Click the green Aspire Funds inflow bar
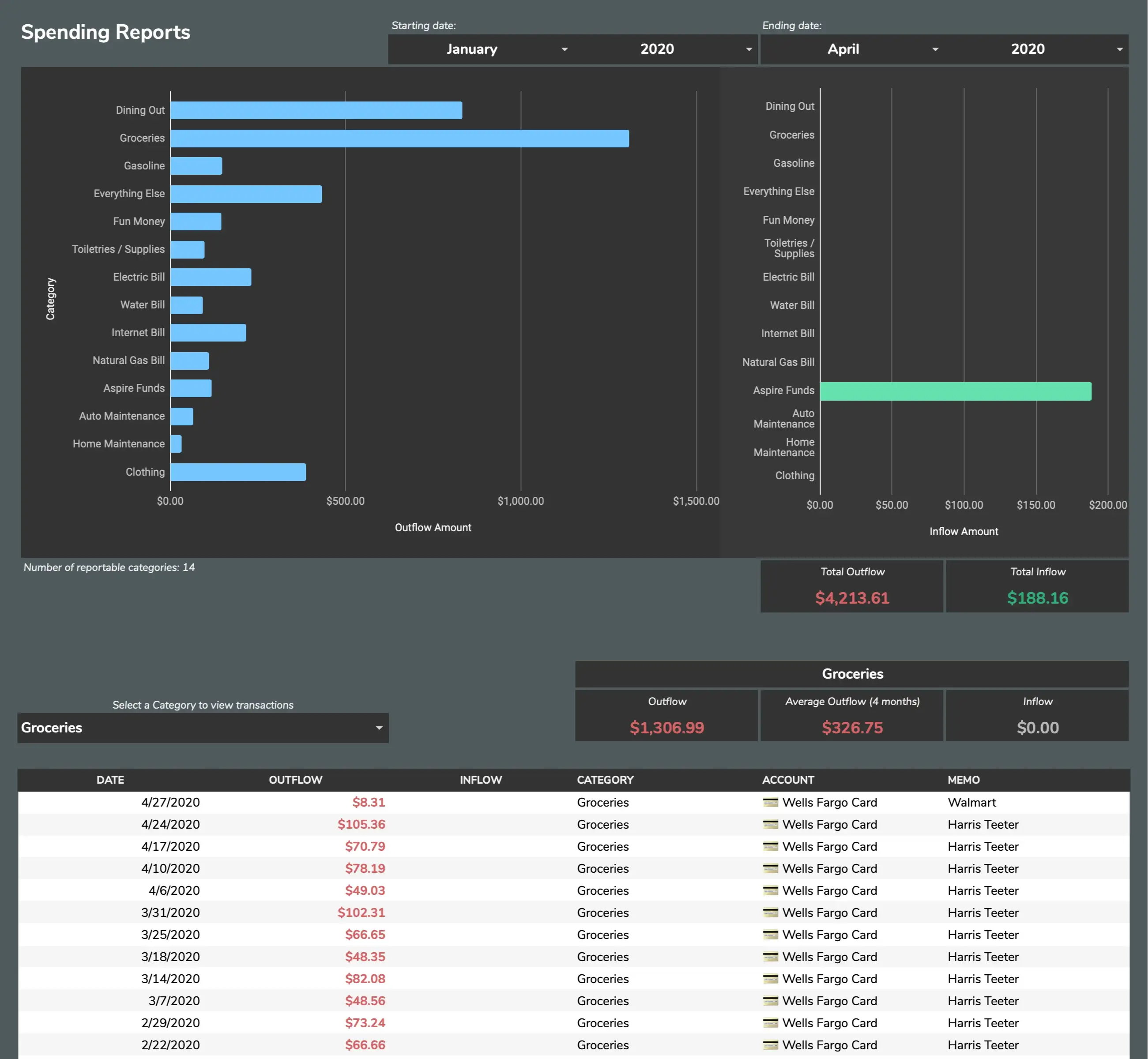Image resolution: width=1148 pixels, height=1059 pixels. click(956, 391)
